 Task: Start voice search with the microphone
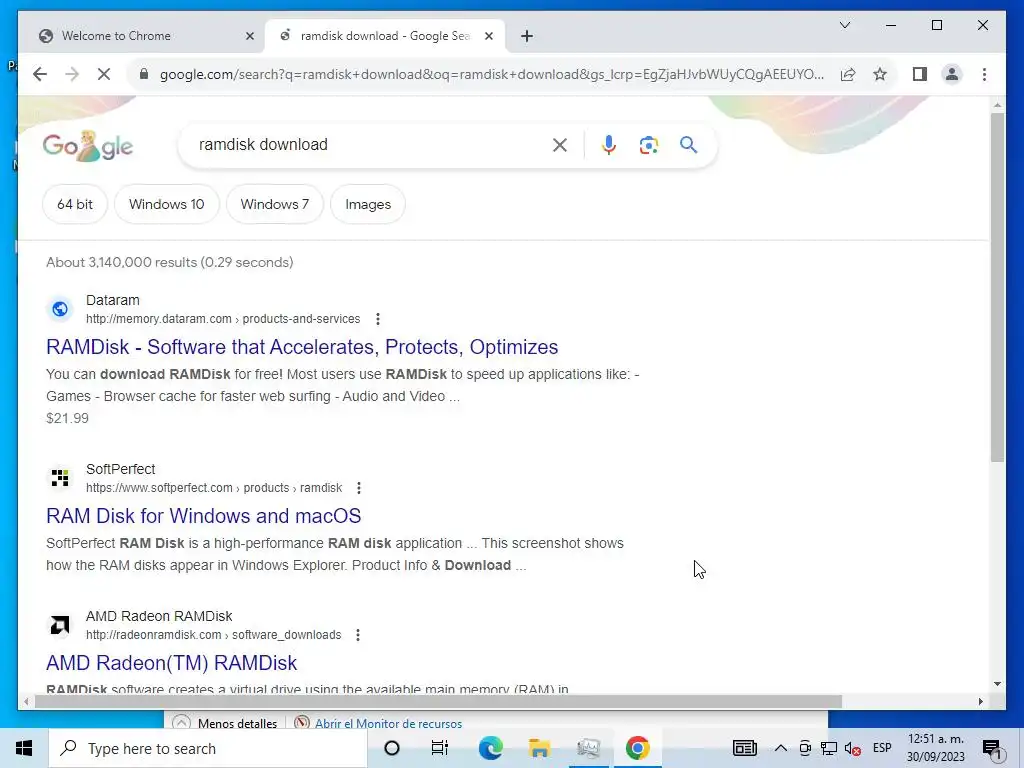click(x=609, y=145)
